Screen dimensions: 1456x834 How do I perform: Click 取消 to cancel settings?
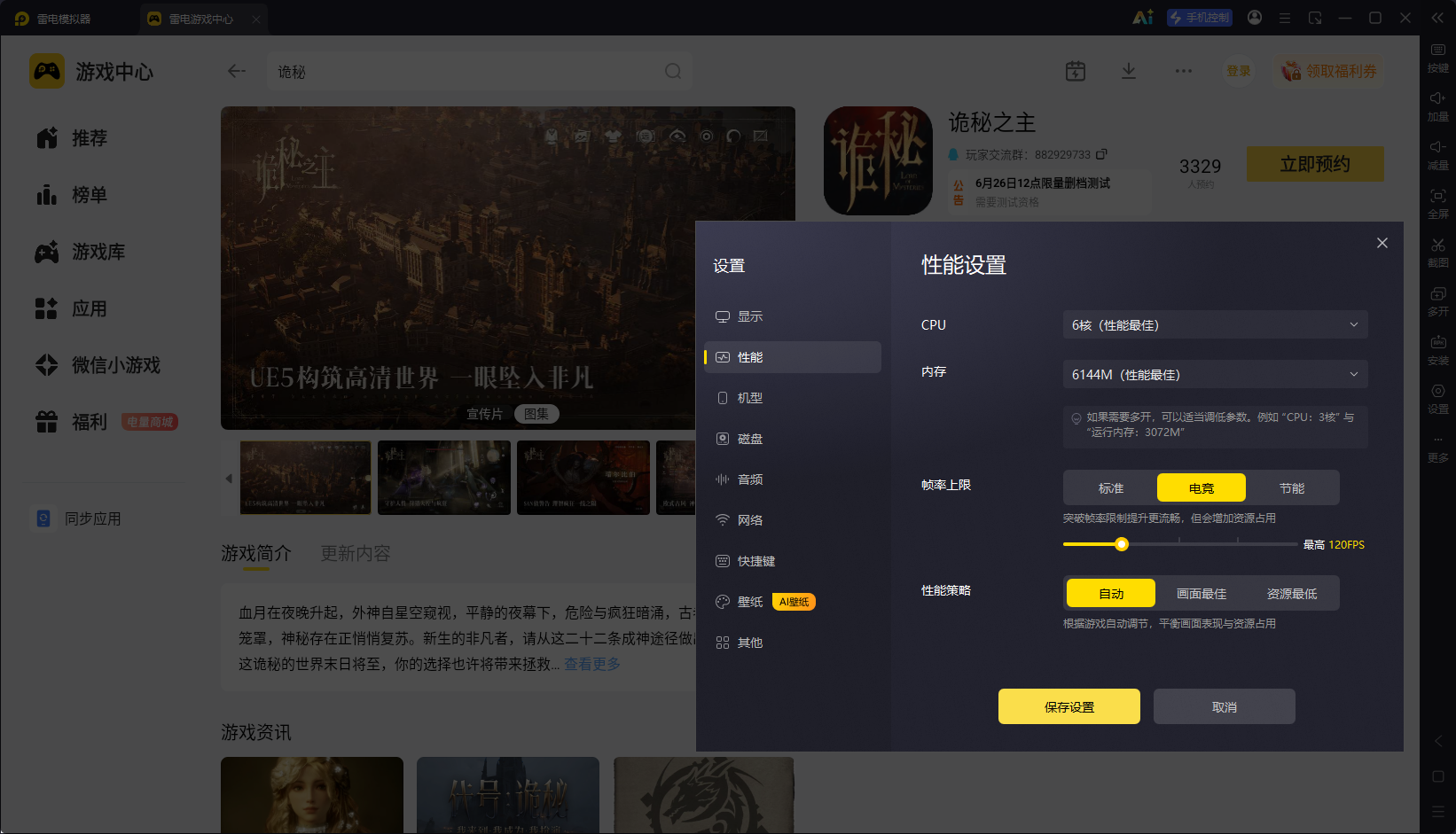coord(1225,706)
